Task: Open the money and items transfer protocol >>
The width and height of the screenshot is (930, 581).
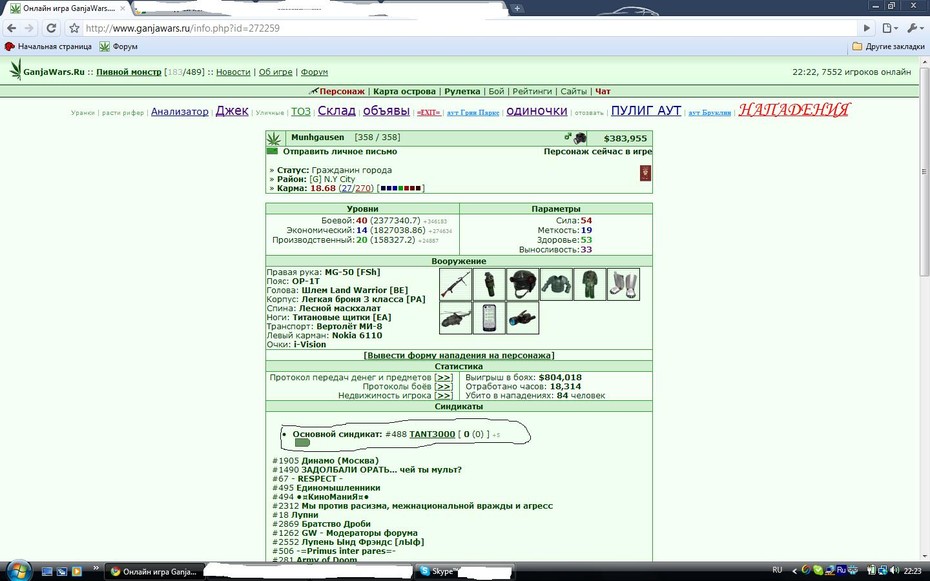Action: pyautogui.click(x=443, y=378)
